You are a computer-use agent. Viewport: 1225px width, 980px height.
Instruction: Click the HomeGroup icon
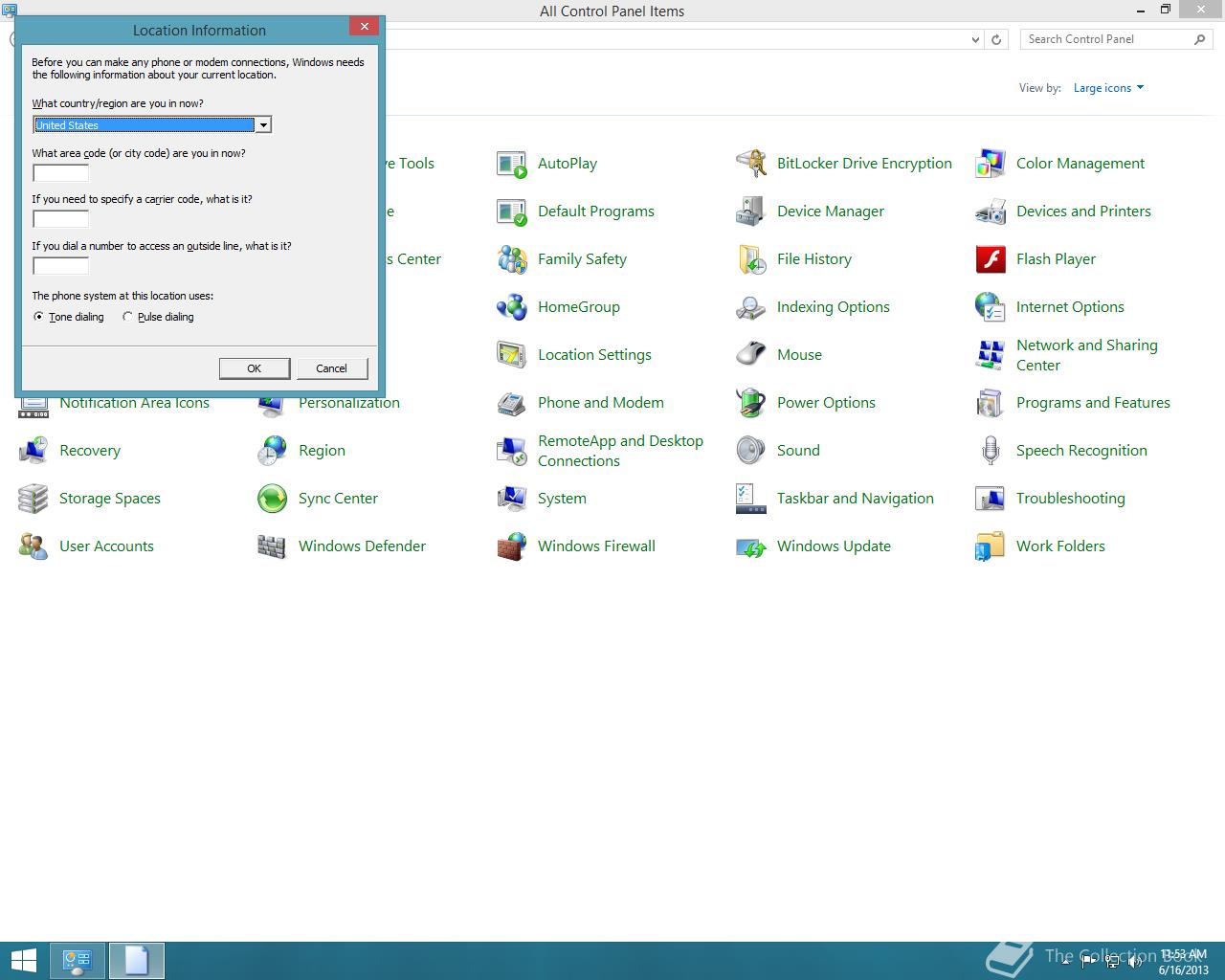[x=512, y=307]
